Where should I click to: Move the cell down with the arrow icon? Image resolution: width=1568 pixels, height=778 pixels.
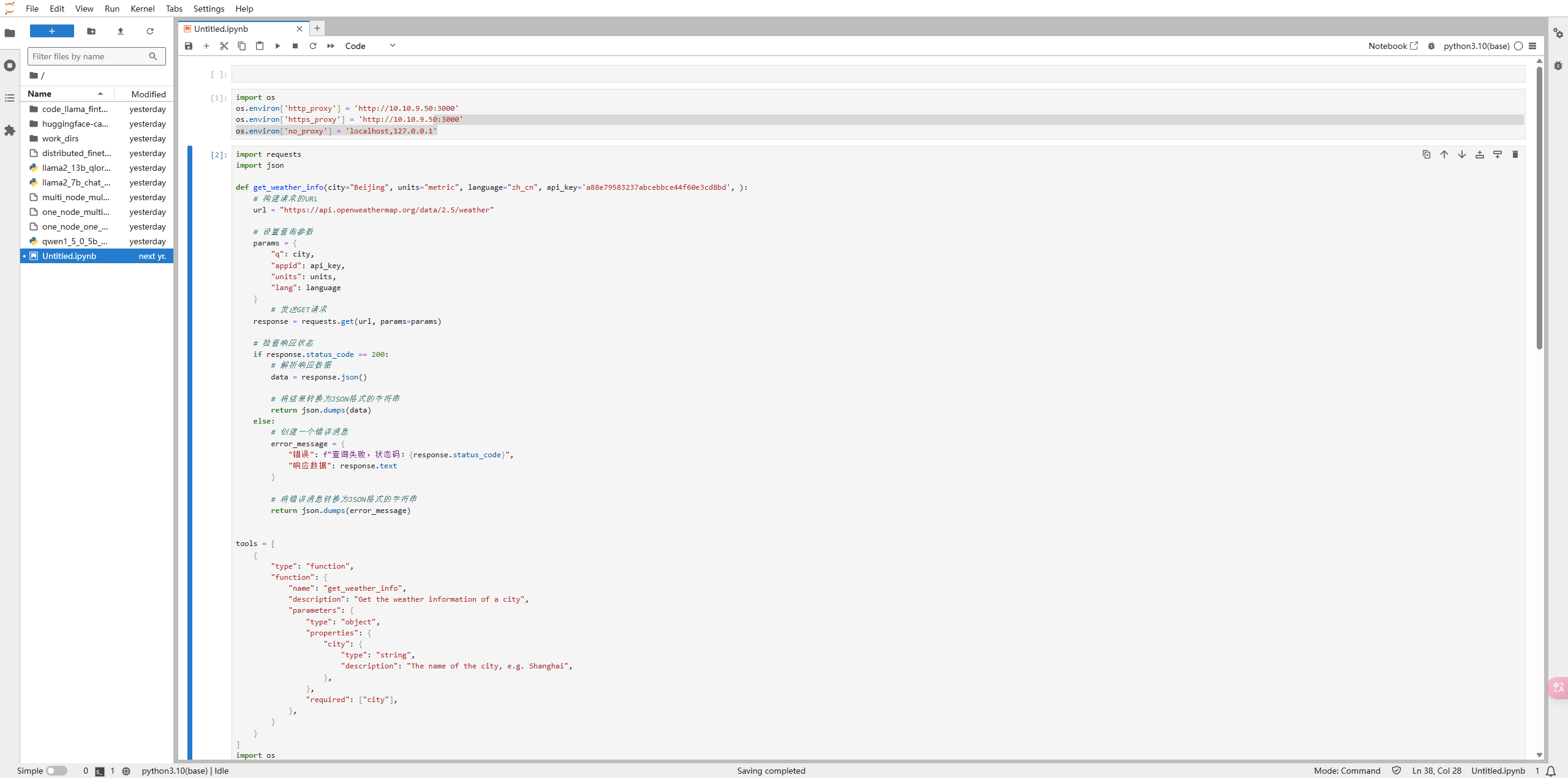tap(1462, 154)
